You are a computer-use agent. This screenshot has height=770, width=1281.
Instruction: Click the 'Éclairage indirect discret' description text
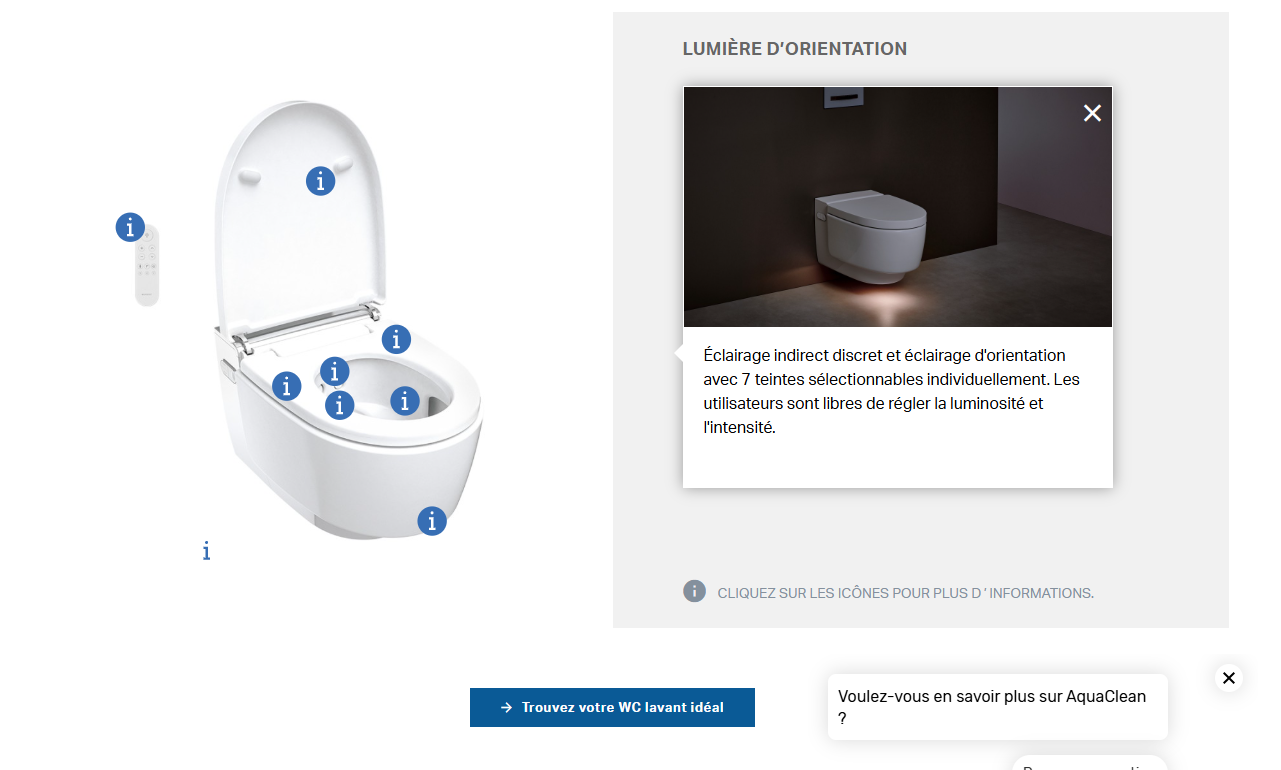891,391
